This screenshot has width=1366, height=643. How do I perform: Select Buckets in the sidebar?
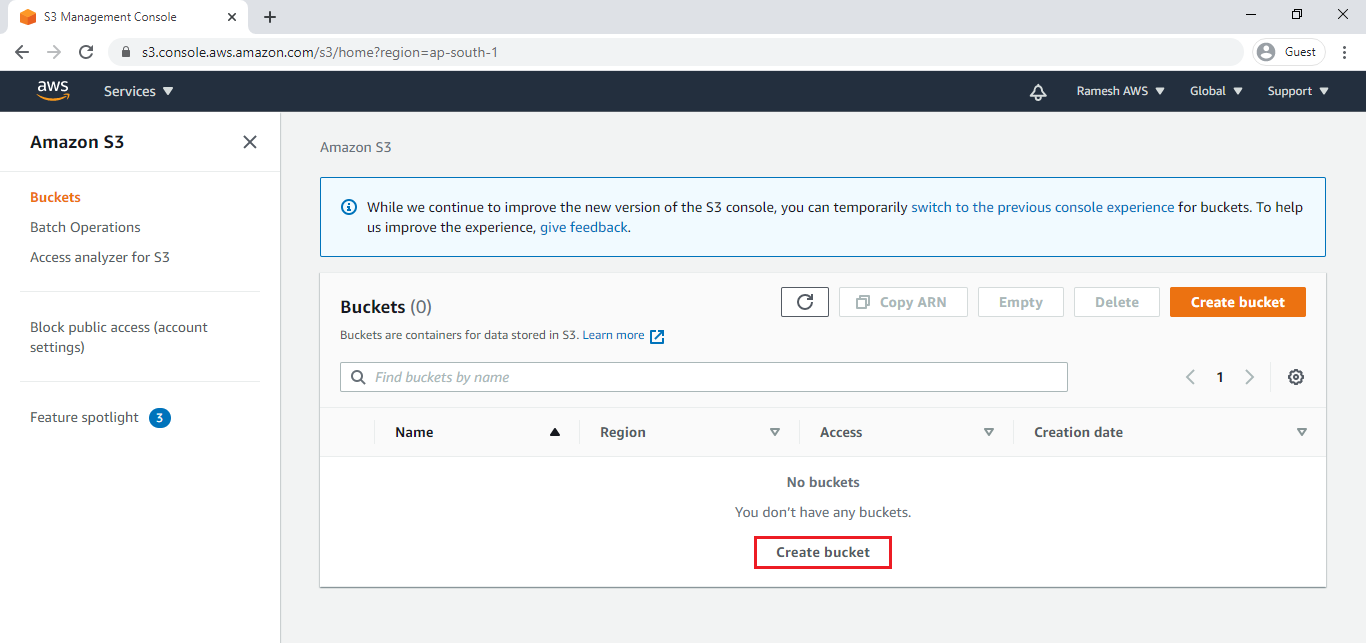(55, 197)
